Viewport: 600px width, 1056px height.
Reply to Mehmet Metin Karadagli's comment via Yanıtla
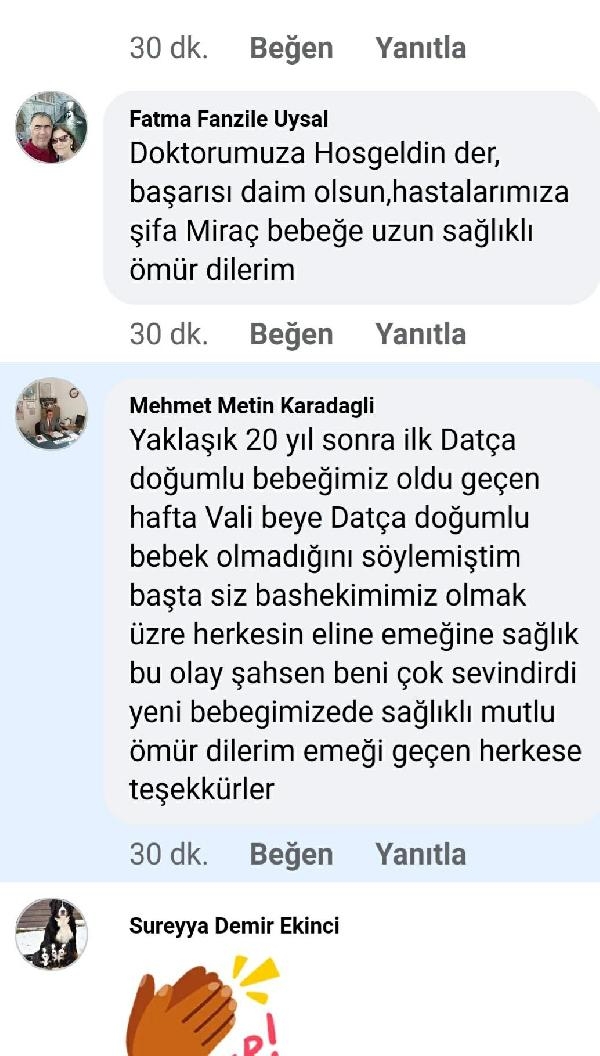[420, 854]
